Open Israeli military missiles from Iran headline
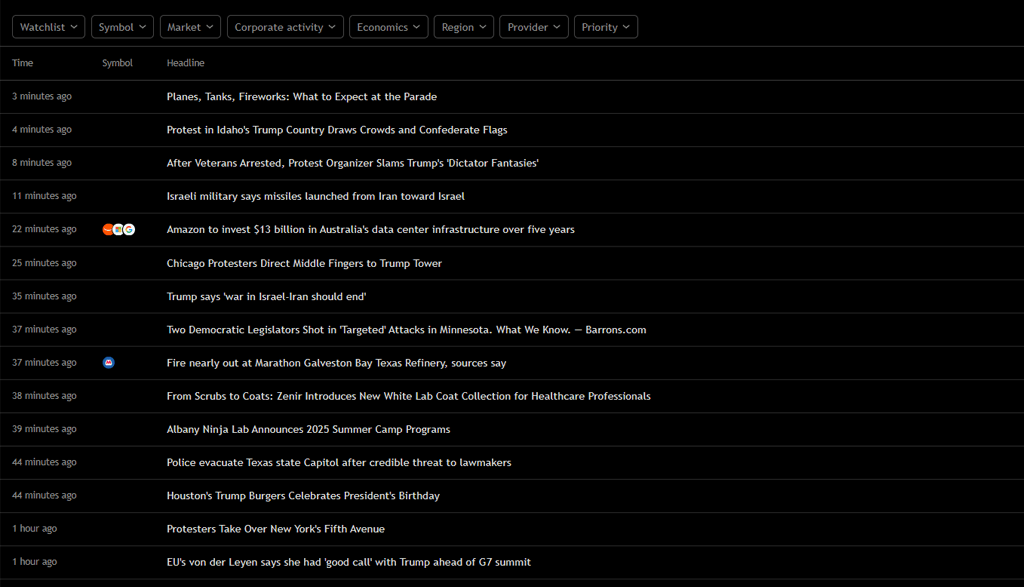This screenshot has height=587, width=1024. 315,196
